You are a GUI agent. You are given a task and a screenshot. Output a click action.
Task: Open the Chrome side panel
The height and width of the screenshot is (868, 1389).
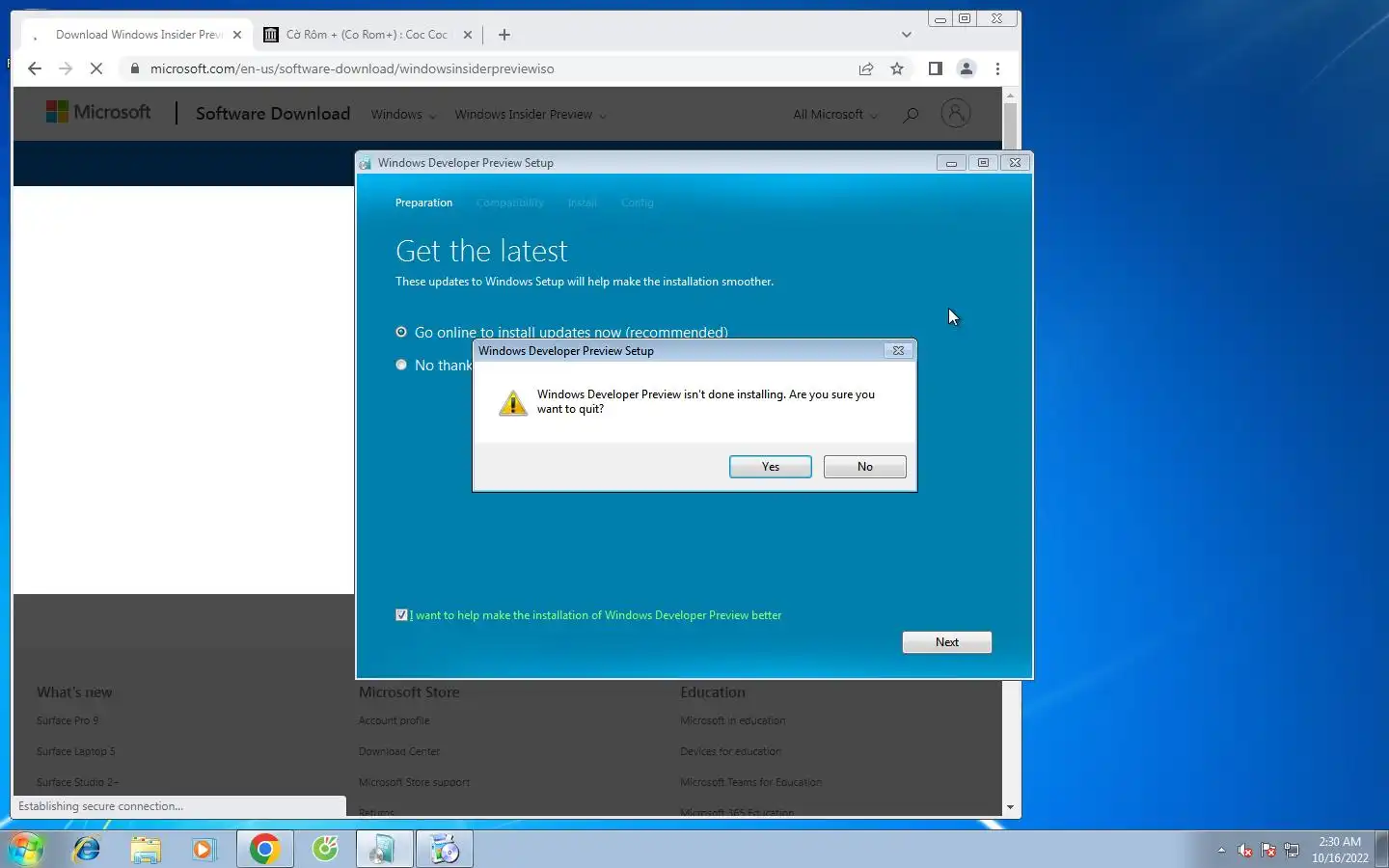tap(935, 68)
